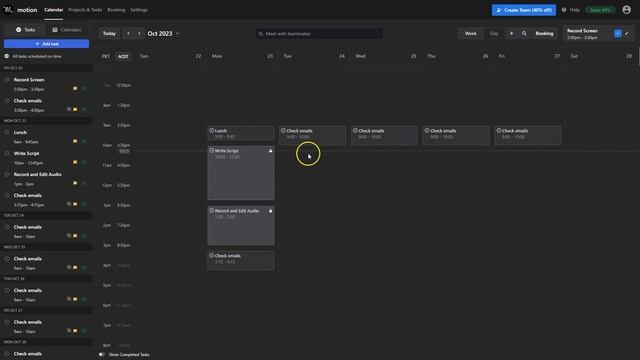Click the search magnifier icon beside Day

[x=524, y=33]
